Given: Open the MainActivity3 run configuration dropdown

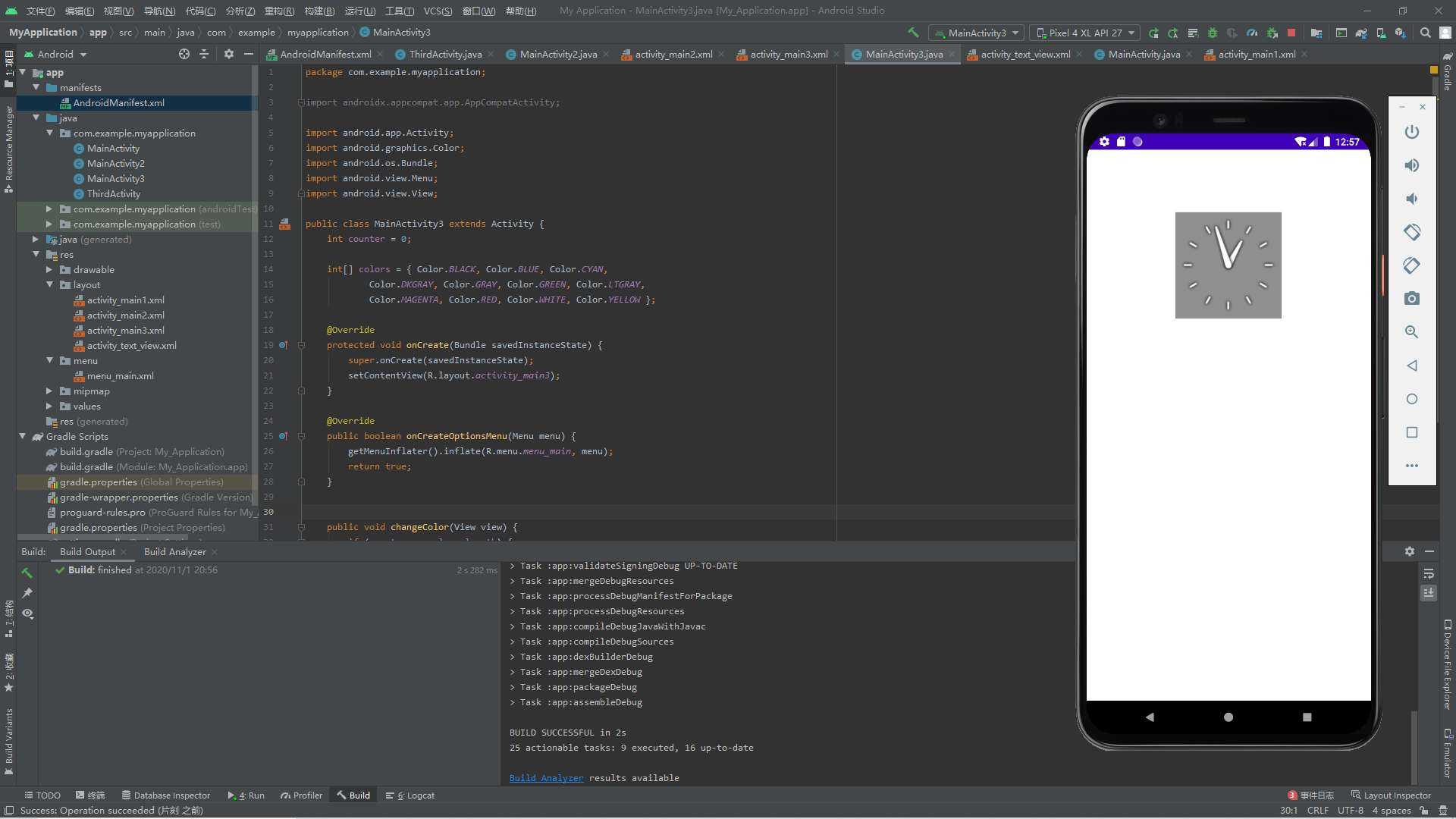Looking at the screenshot, I should (977, 33).
